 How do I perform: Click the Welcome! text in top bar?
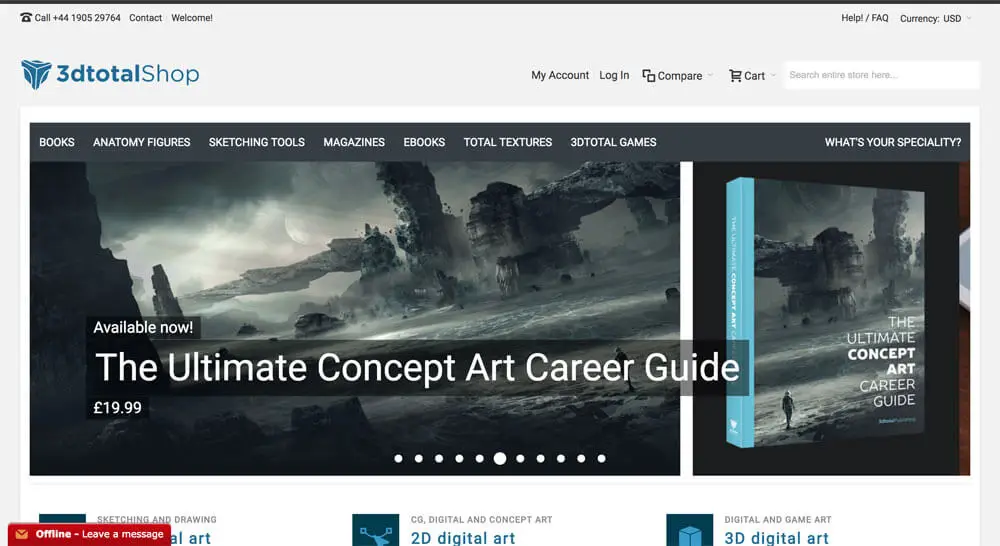[192, 18]
